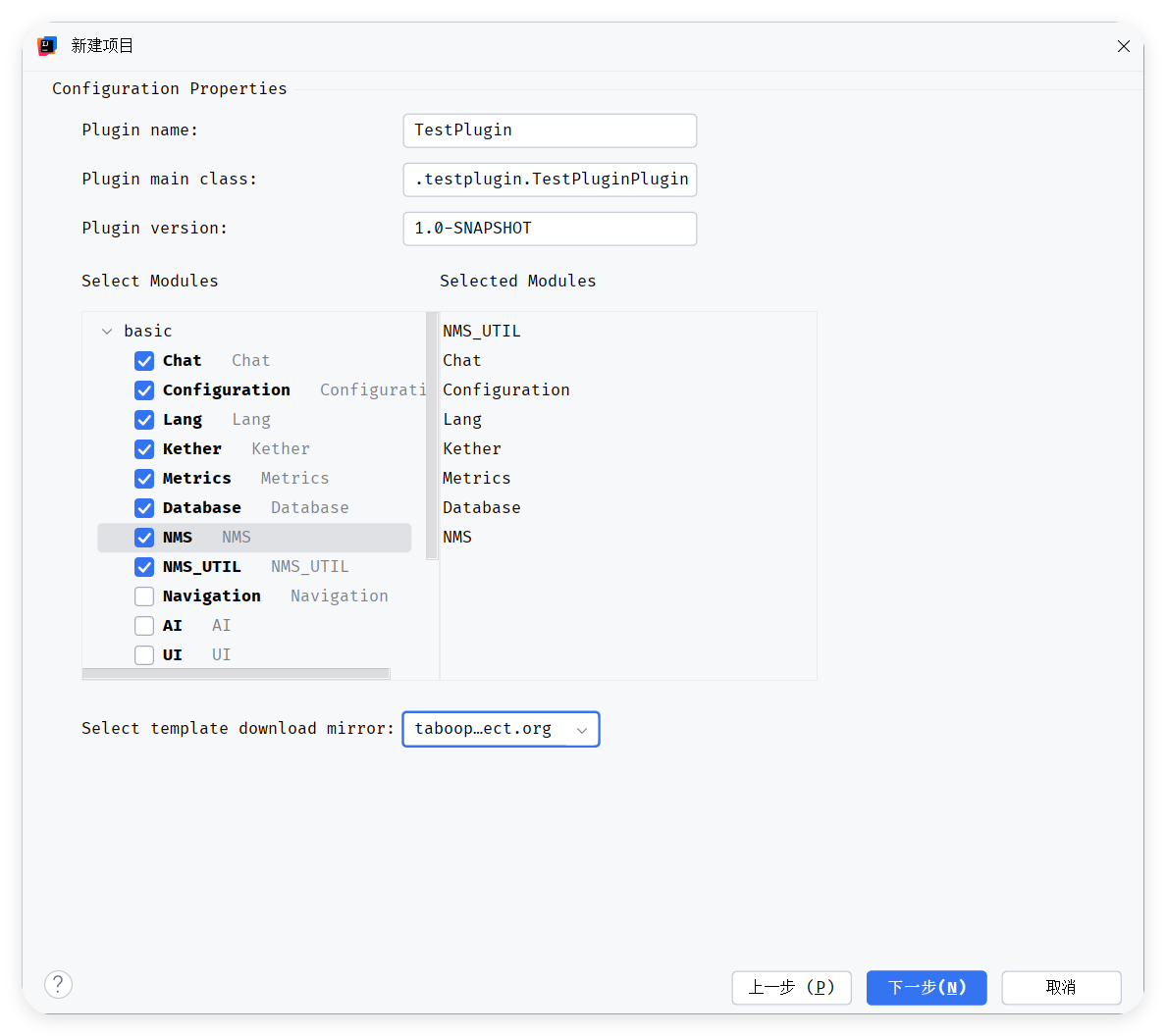Open the template download mirror dropdown

point(501,729)
